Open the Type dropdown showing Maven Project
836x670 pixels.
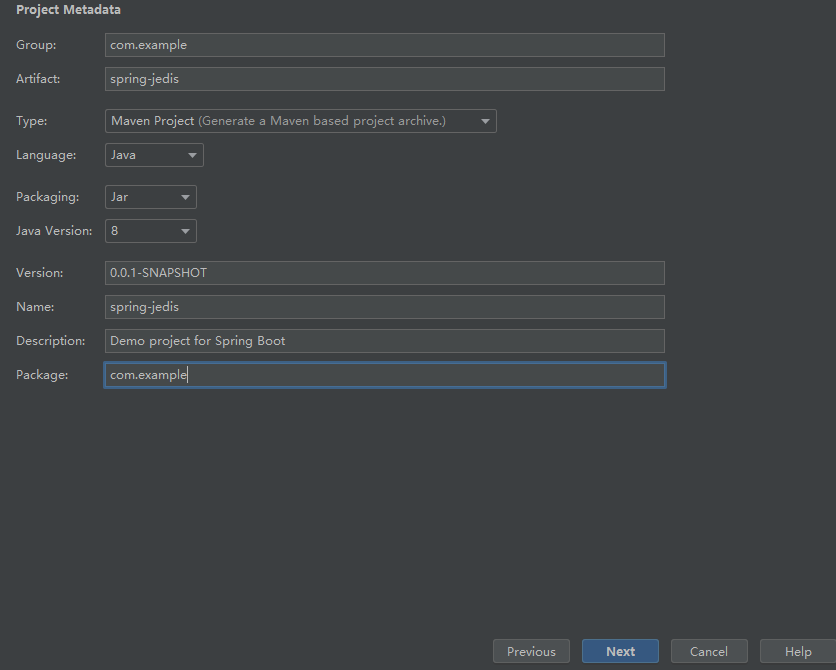click(x=301, y=121)
